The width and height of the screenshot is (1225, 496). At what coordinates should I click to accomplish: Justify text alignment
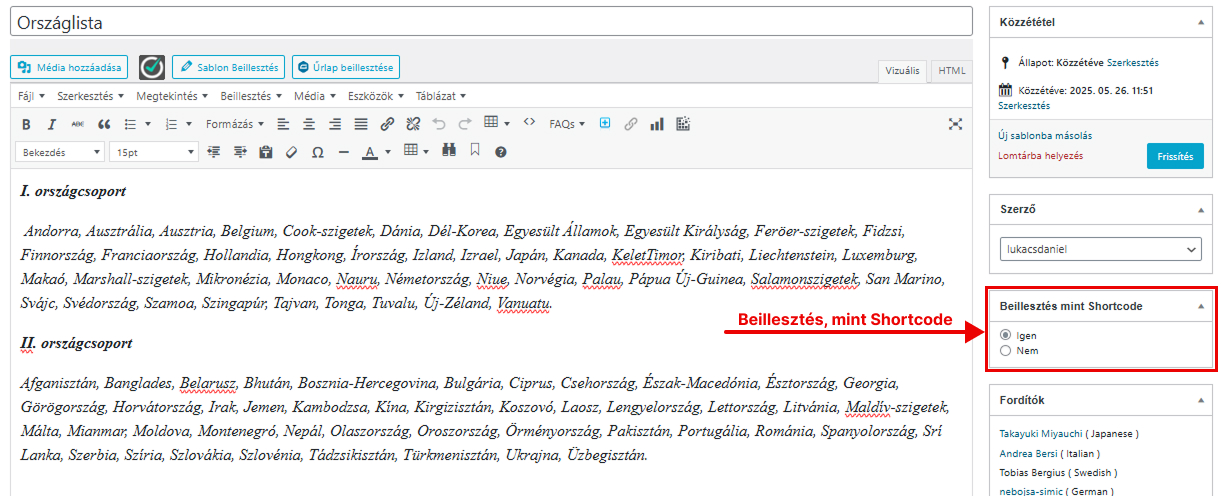pyautogui.click(x=362, y=124)
